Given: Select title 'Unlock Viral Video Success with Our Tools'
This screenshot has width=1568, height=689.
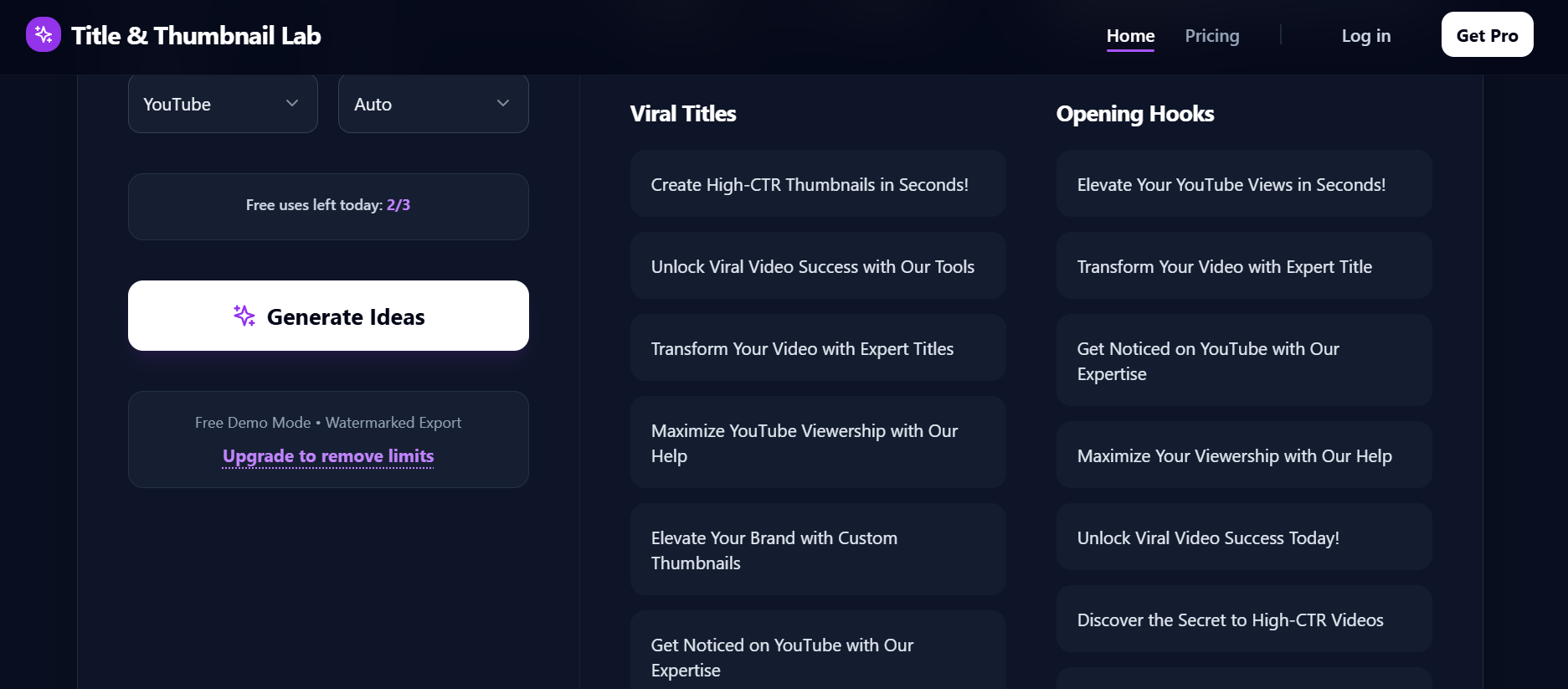Looking at the screenshot, I should click(818, 266).
